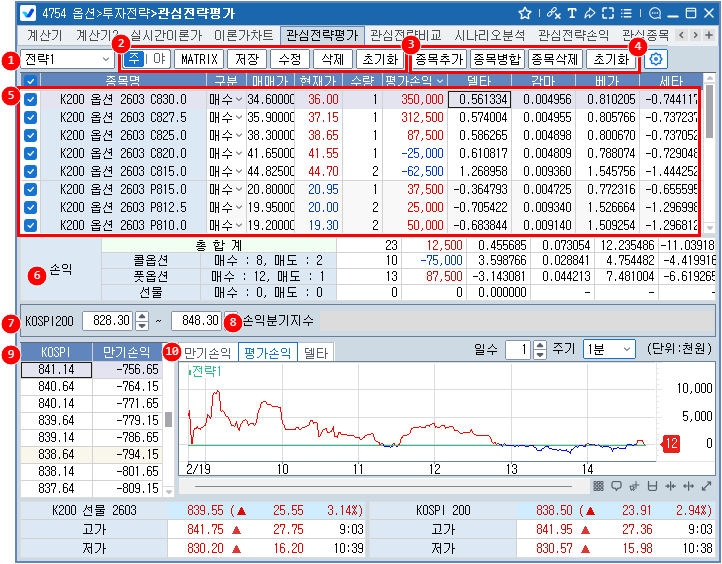Click the star favorites icon in title bar

click(x=526, y=13)
